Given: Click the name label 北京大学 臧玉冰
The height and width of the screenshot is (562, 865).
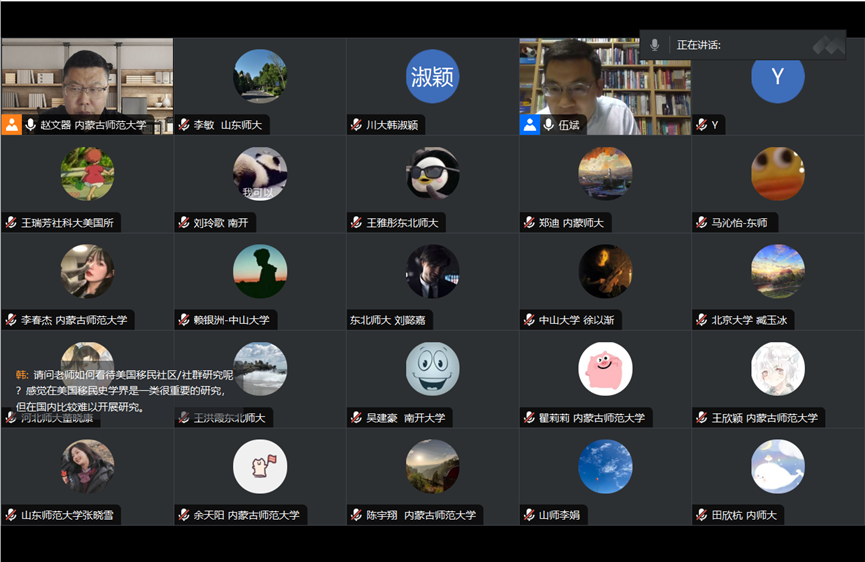Looking at the screenshot, I should [749, 320].
